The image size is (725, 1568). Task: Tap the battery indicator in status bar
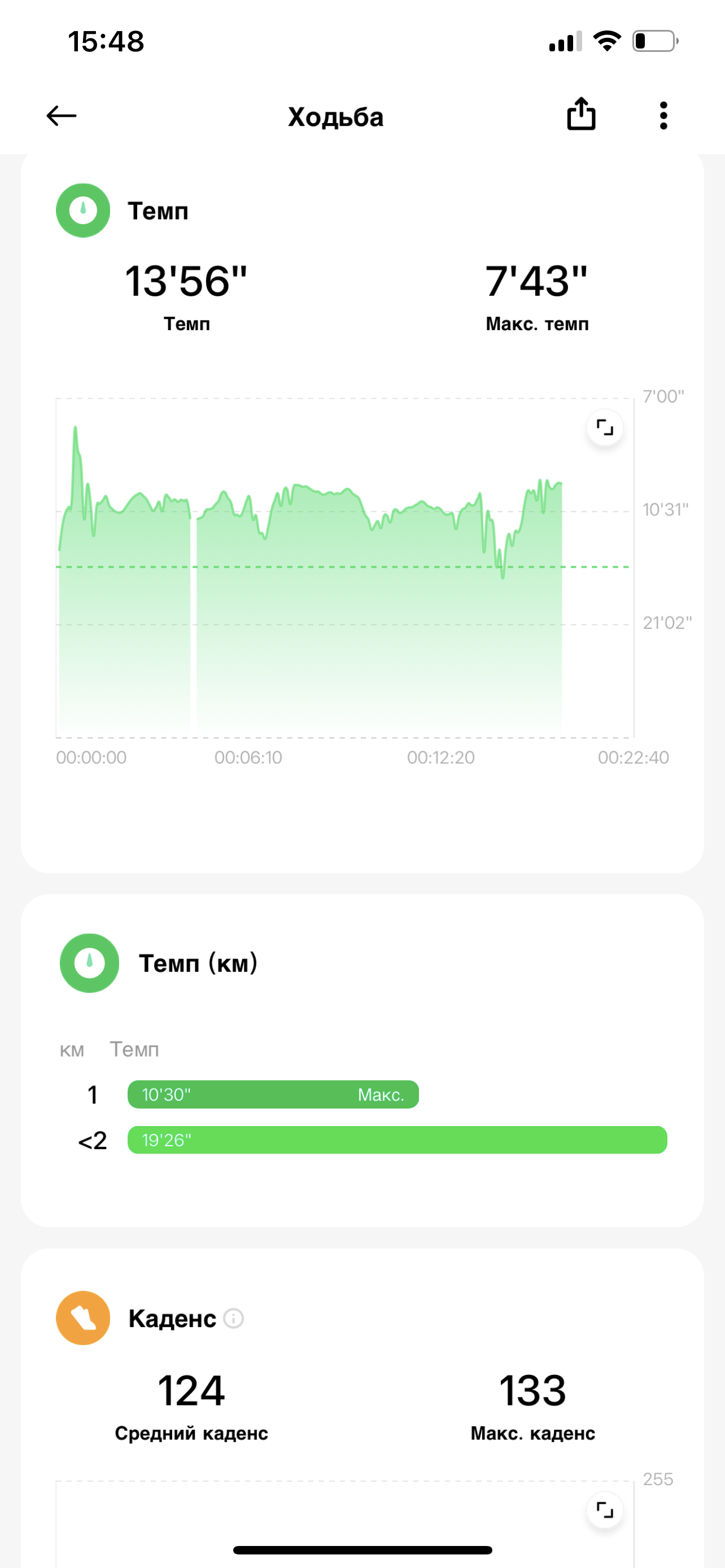(654, 41)
